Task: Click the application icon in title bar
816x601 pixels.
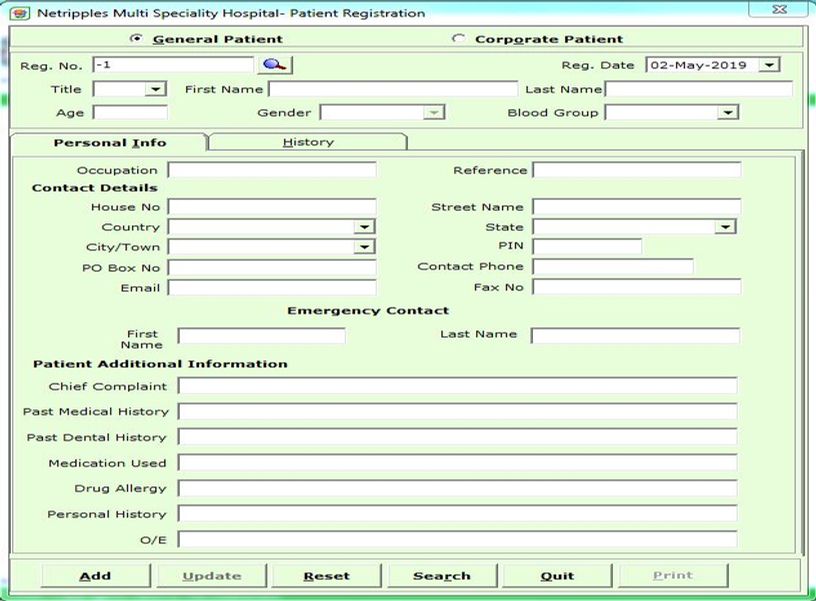Action: click(x=19, y=12)
